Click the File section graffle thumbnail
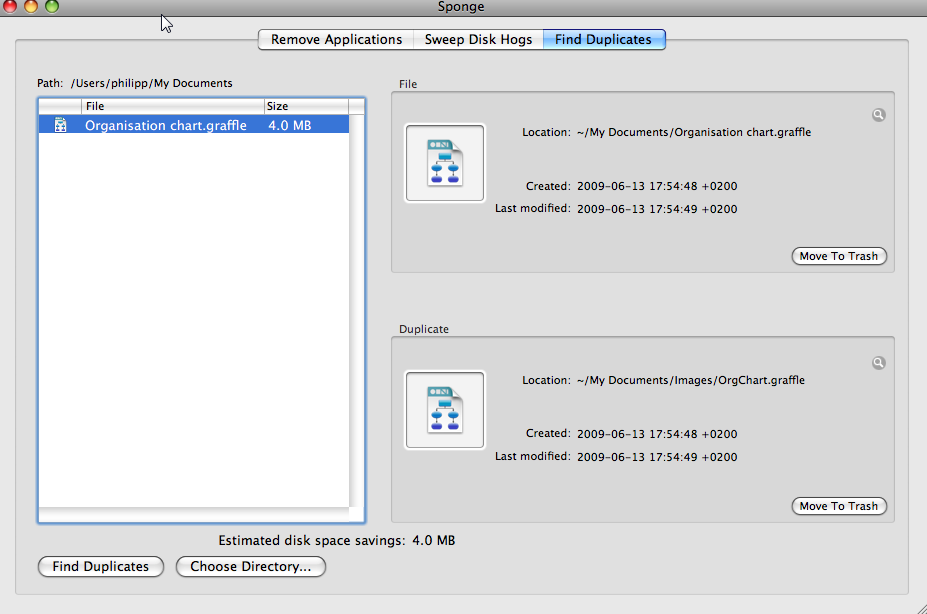This screenshot has height=614, width=927. [445, 163]
